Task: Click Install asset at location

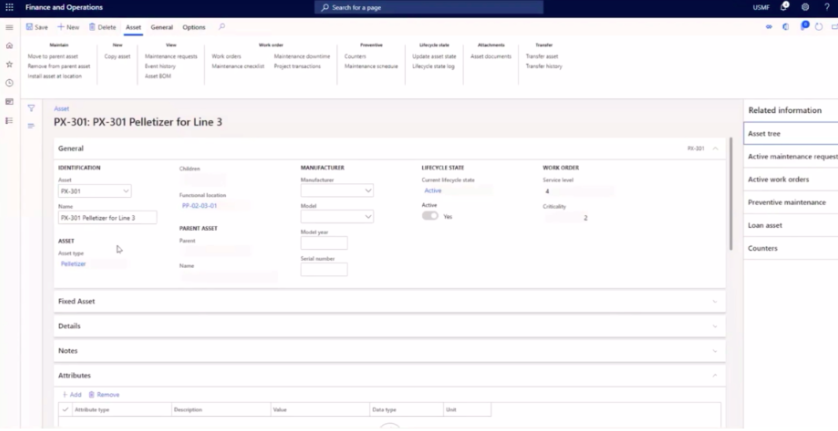Action: coord(55,76)
